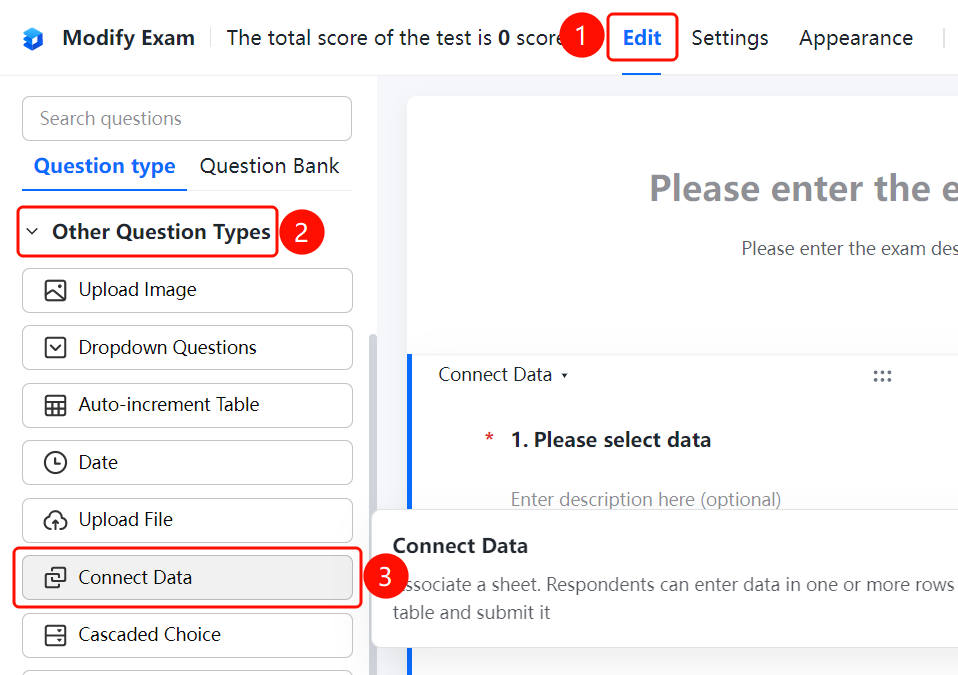Switch to the Question Bank tab
The height and width of the screenshot is (675, 958).
[269, 166]
